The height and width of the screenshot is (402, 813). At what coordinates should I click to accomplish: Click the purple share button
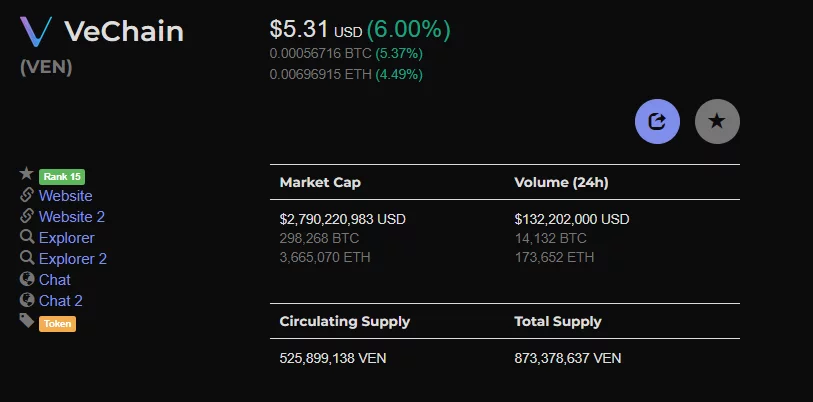pos(657,121)
